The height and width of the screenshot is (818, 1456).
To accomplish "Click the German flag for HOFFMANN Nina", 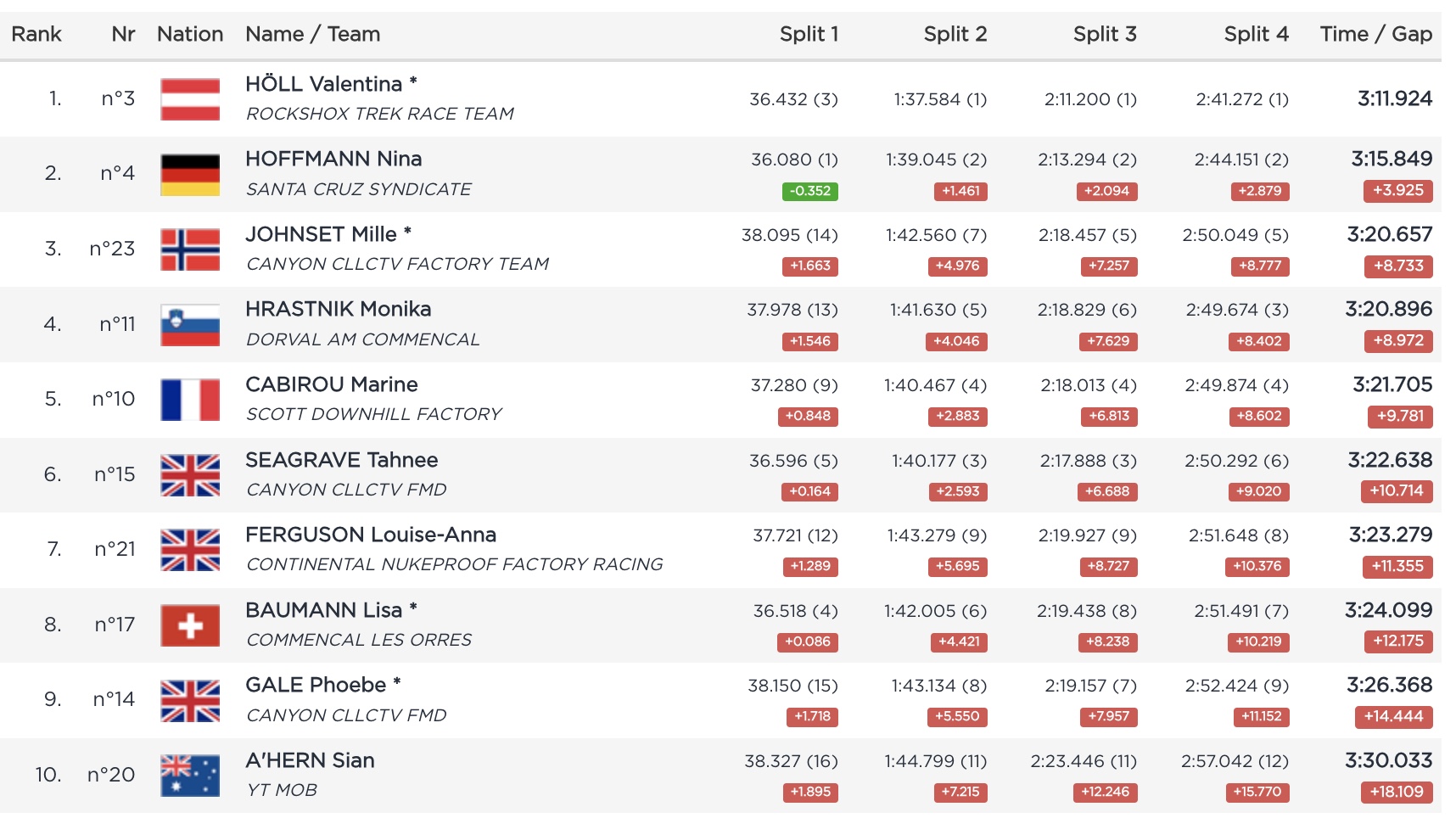I will click(x=190, y=174).
